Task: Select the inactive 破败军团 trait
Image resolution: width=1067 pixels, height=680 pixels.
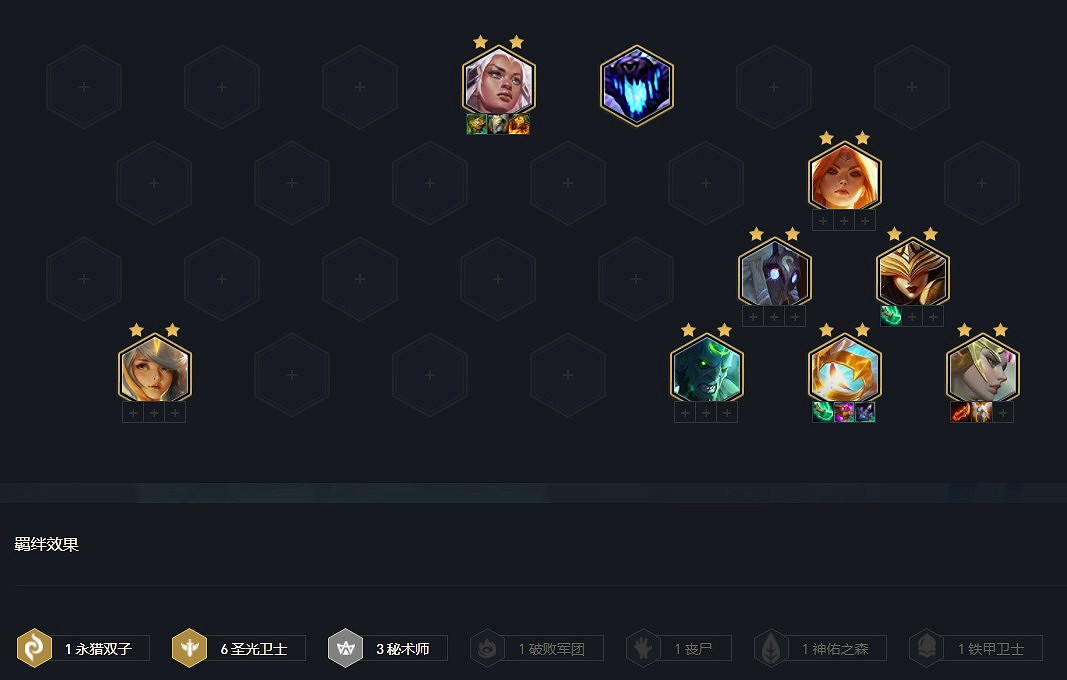Action: (x=537, y=648)
